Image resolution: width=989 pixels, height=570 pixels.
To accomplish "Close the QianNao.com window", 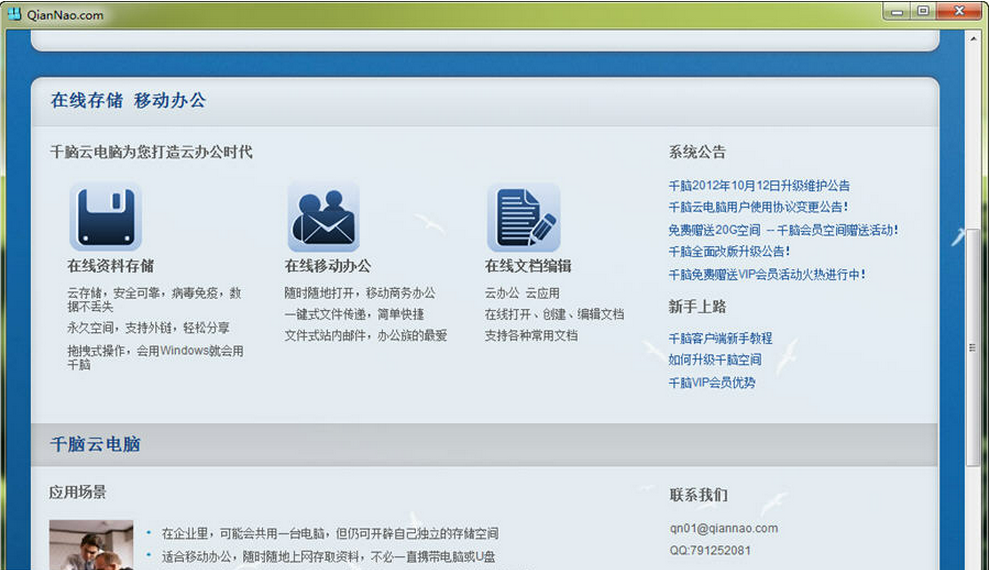I will click(x=959, y=11).
